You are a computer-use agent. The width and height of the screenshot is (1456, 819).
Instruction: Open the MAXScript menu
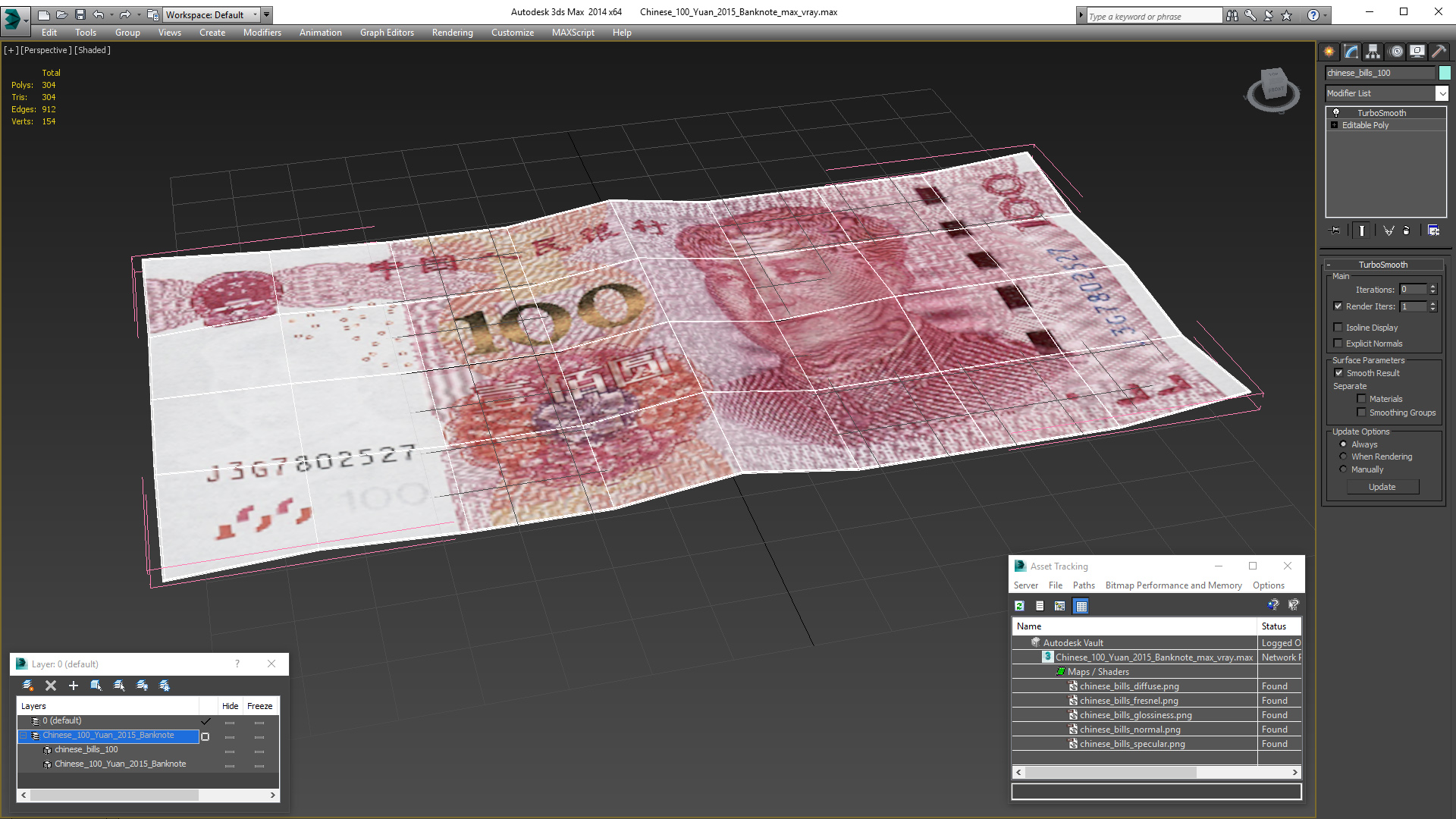573,33
